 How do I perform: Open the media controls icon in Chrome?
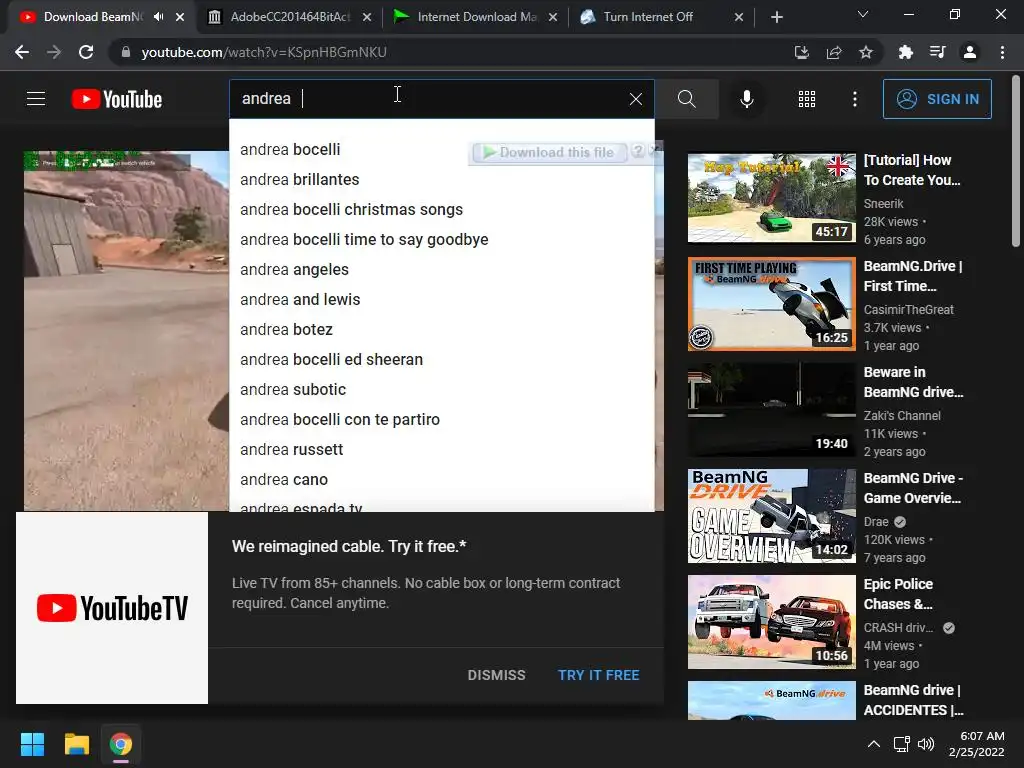click(x=937, y=52)
